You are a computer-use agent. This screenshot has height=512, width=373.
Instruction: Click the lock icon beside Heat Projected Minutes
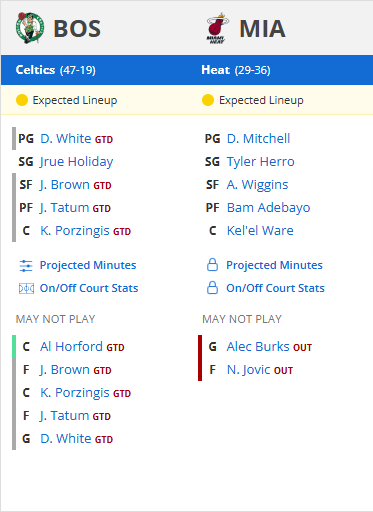click(x=212, y=265)
